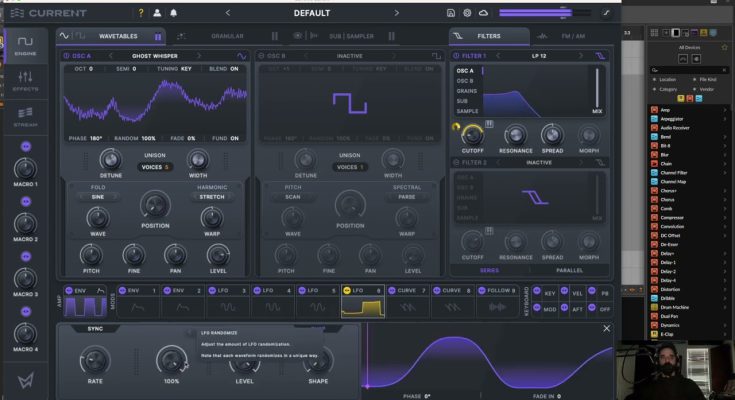Image resolution: width=735 pixels, height=400 pixels.
Task: Open the user account icon
Action: click(157, 13)
